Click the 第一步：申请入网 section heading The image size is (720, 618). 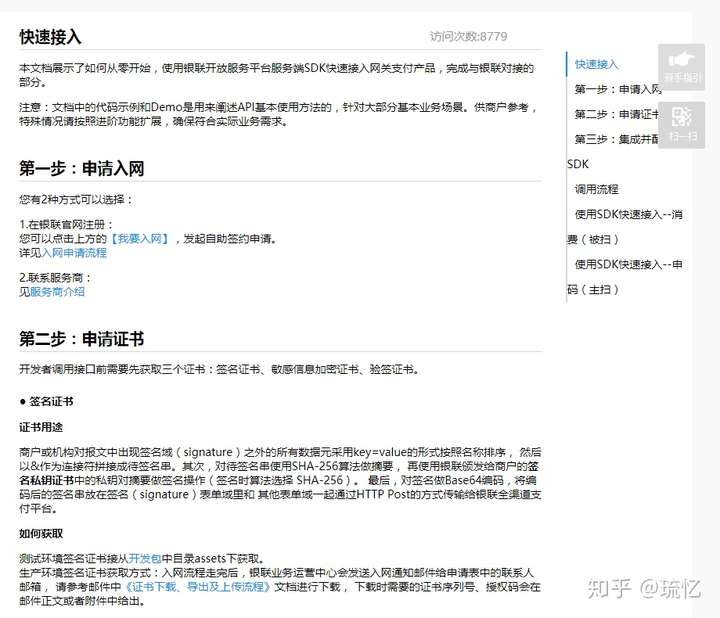(82, 168)
